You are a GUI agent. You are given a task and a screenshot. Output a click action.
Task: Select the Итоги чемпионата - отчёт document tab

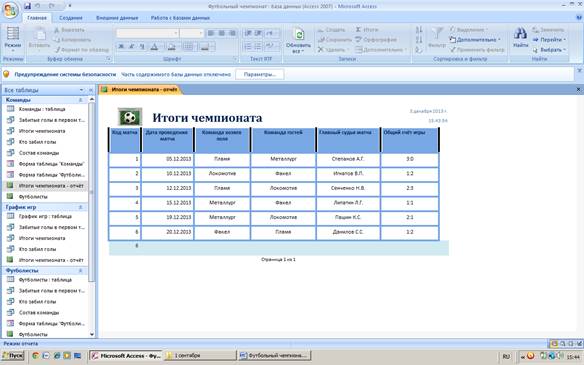click(141, 89)
